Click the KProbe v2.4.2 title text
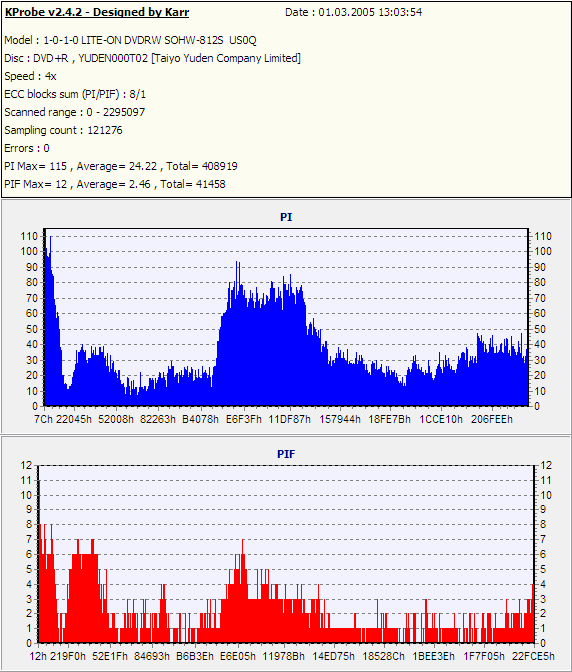This screenshot has height=672, width=572. [x=97, y=12]
